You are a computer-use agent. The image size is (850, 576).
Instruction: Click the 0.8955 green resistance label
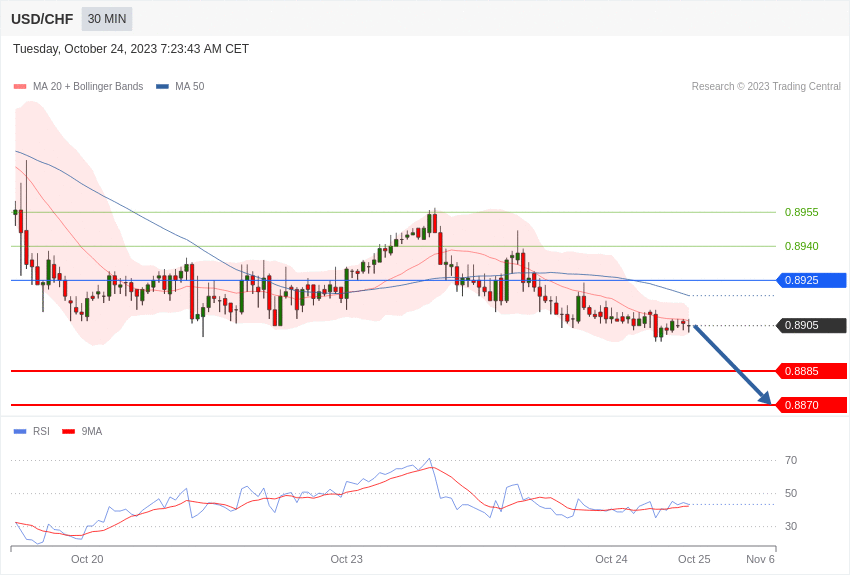[x=802, y=212]
